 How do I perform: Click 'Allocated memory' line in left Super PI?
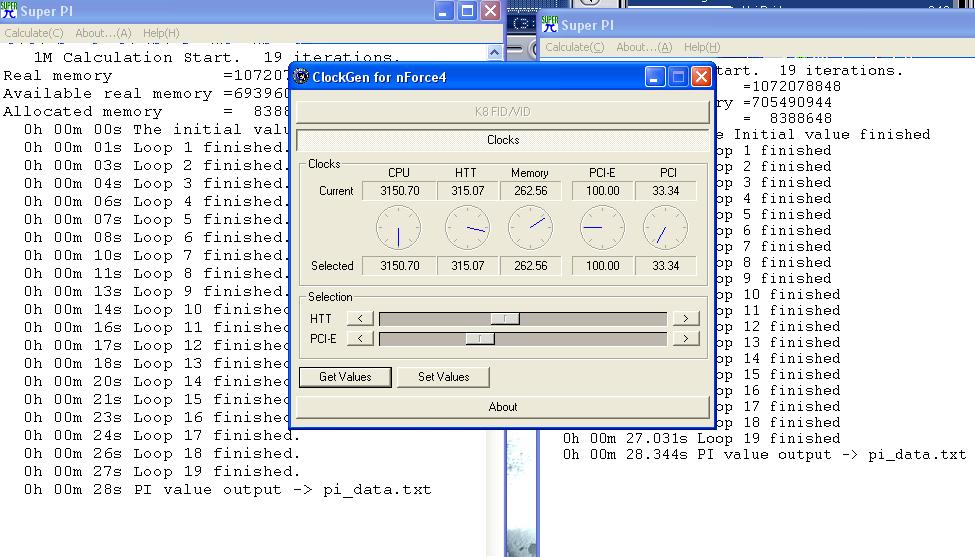click(x=146, y=112)
